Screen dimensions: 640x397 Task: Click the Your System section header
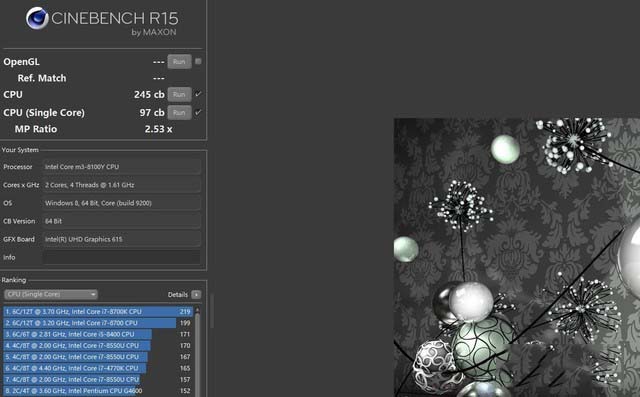coord(20,150)
